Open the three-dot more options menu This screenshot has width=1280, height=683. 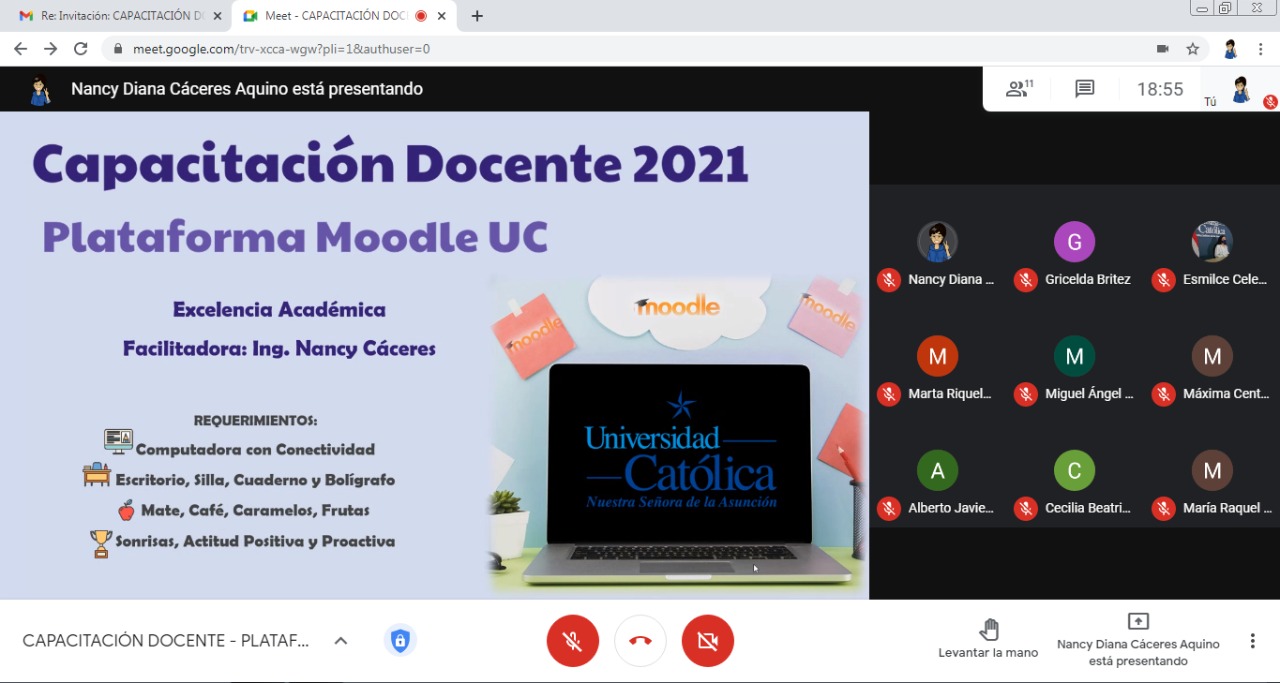pyautogui.click(x=1252, y=641)
